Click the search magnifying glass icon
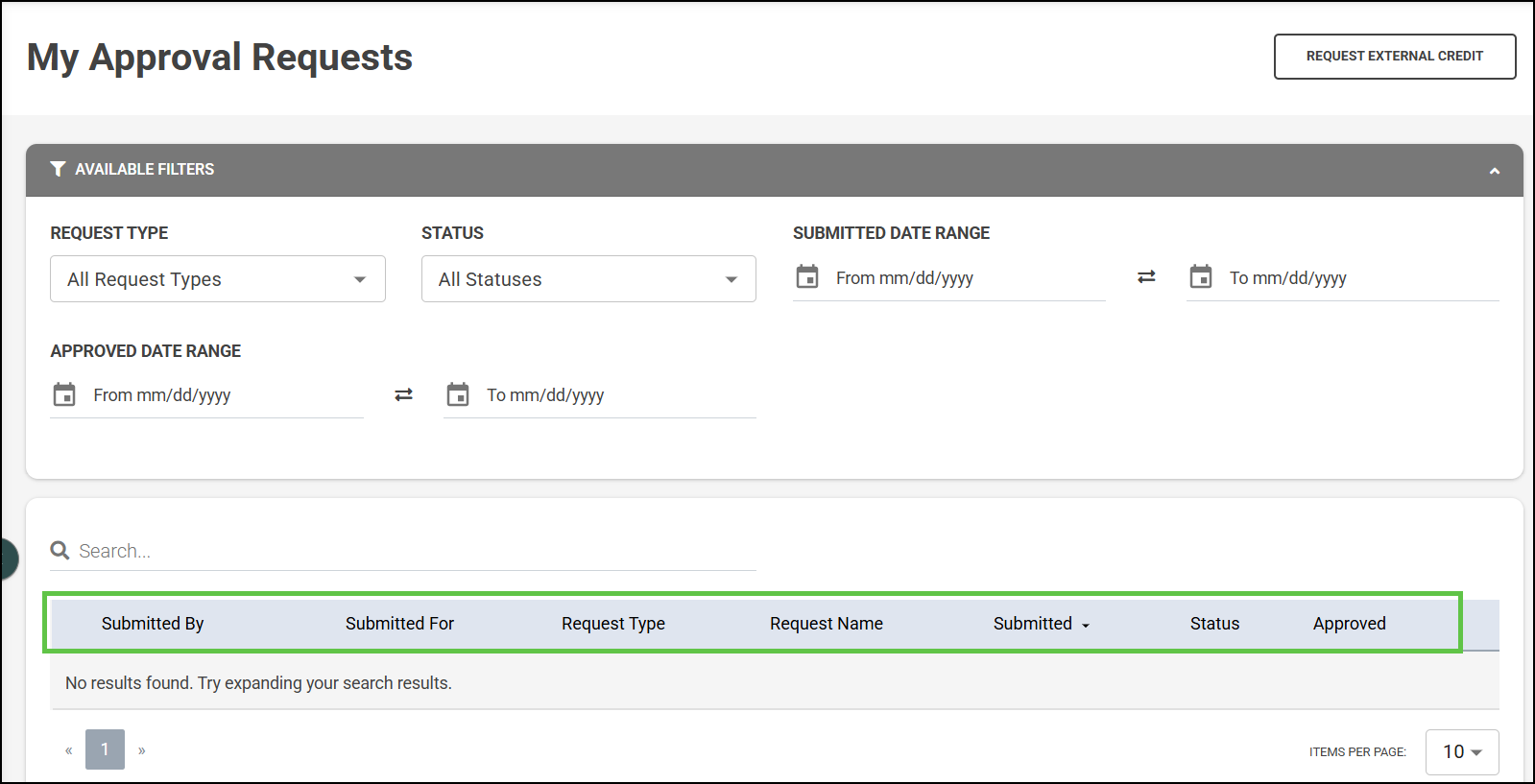1535x784 pixels. 60,551
